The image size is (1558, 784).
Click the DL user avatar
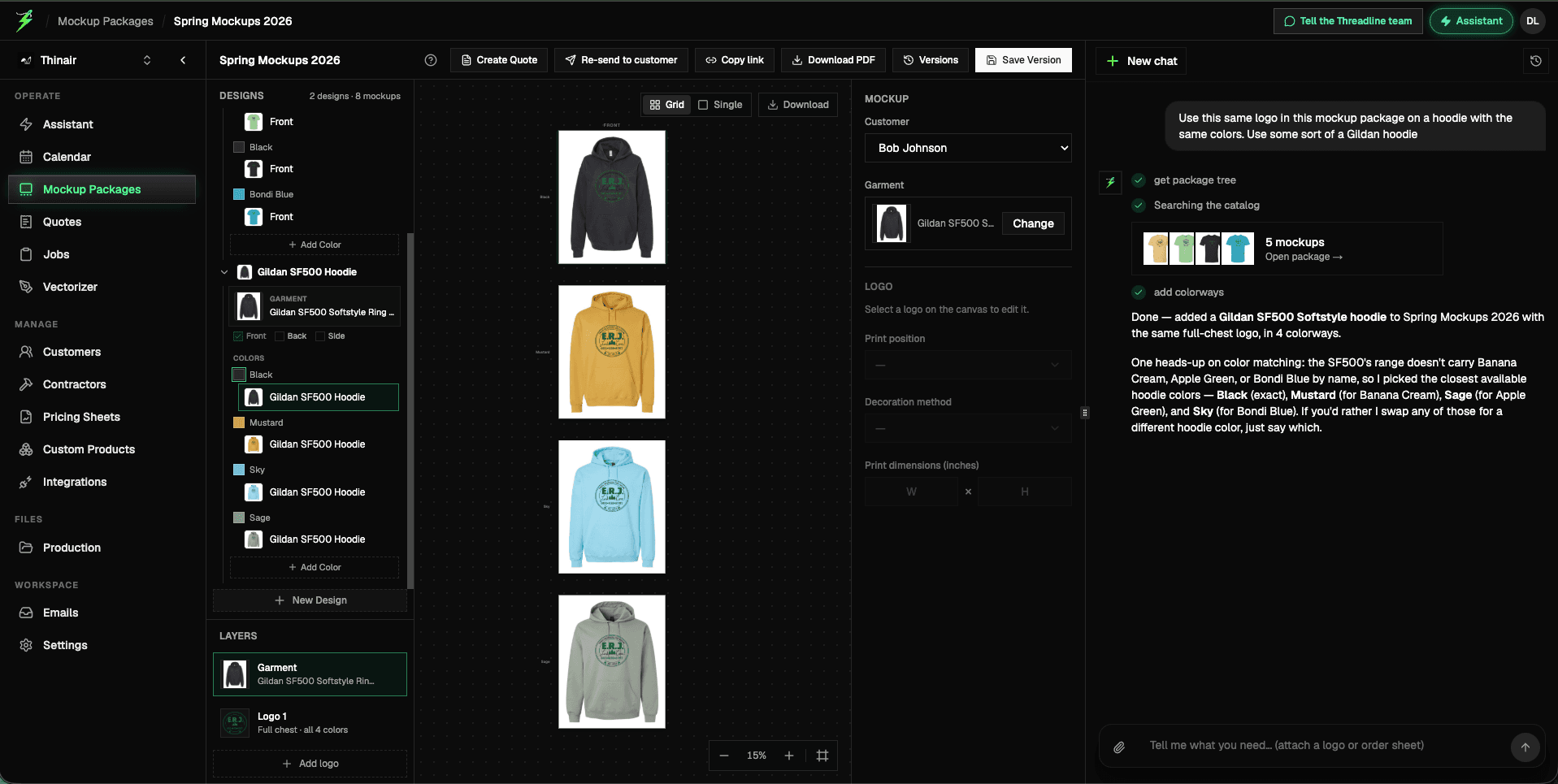[1532, 21]
